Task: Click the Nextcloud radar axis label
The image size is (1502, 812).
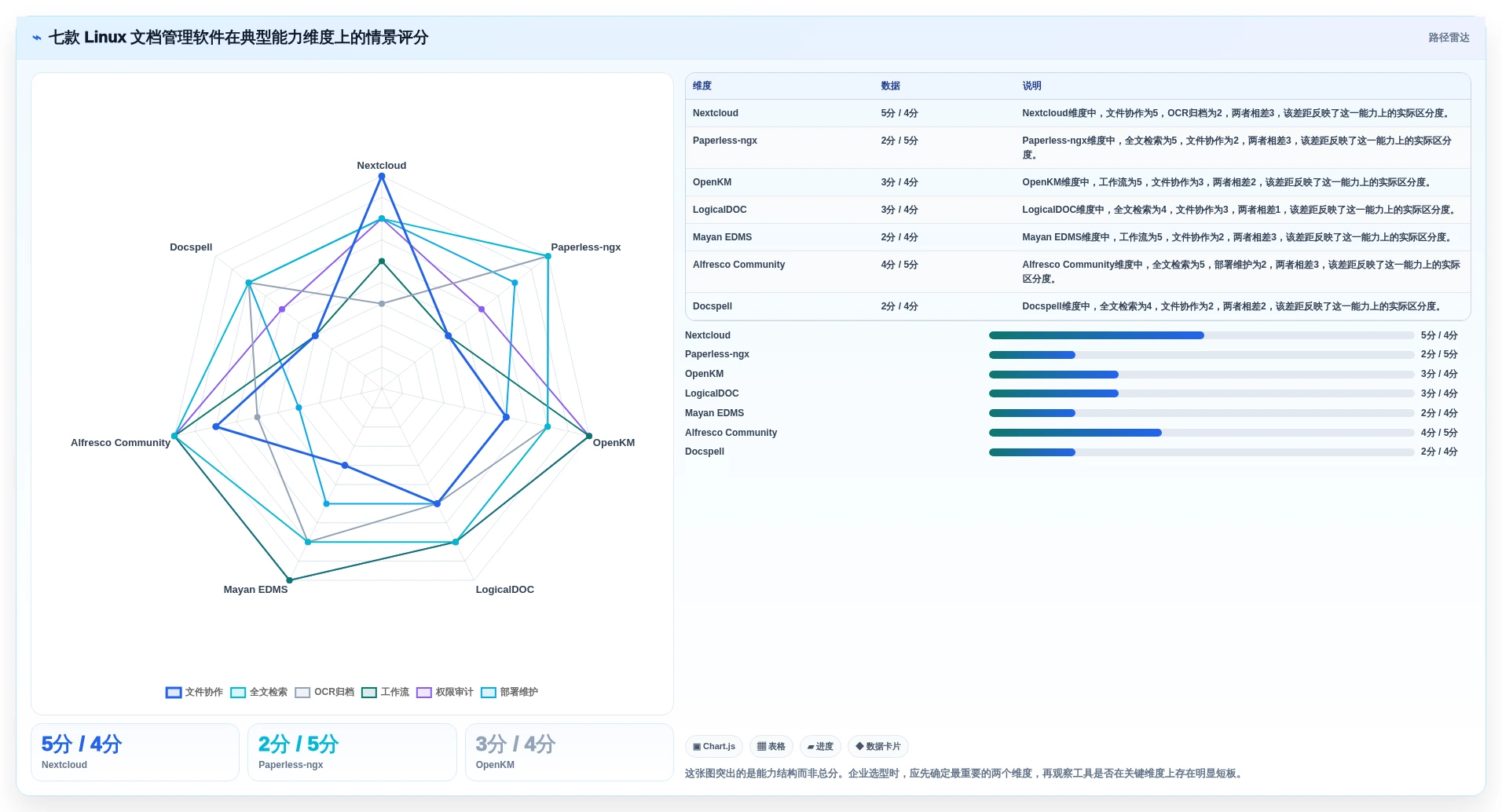Action: (382, 166)
